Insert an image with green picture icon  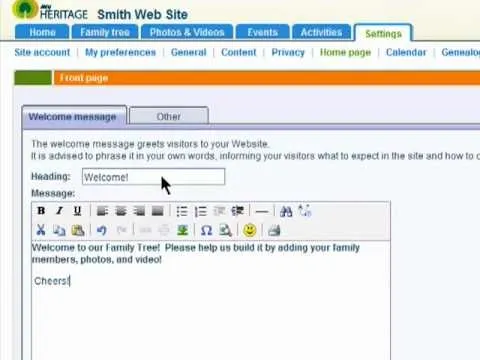click(x=183, y=230)
